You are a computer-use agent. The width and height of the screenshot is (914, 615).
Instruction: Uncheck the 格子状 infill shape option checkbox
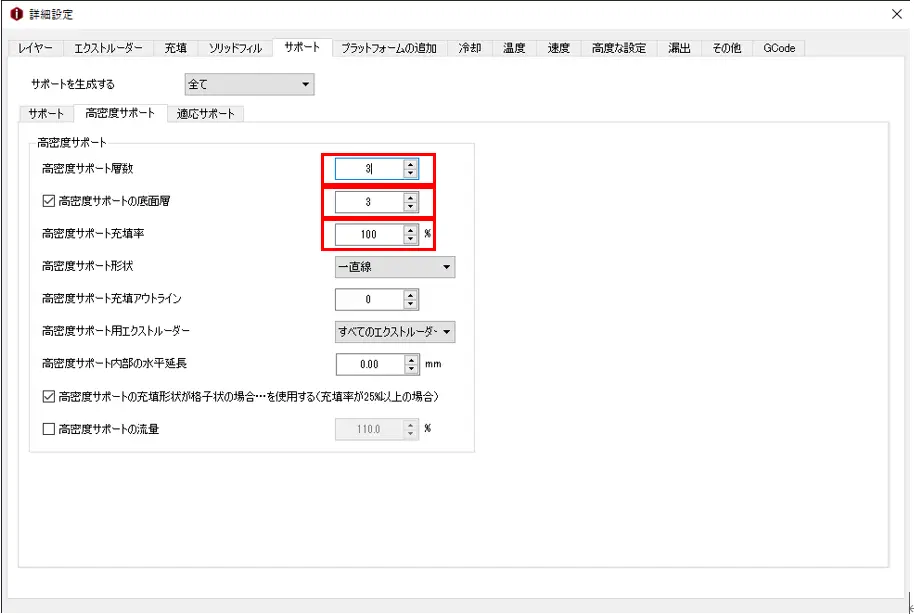click(x=49, y=397)
